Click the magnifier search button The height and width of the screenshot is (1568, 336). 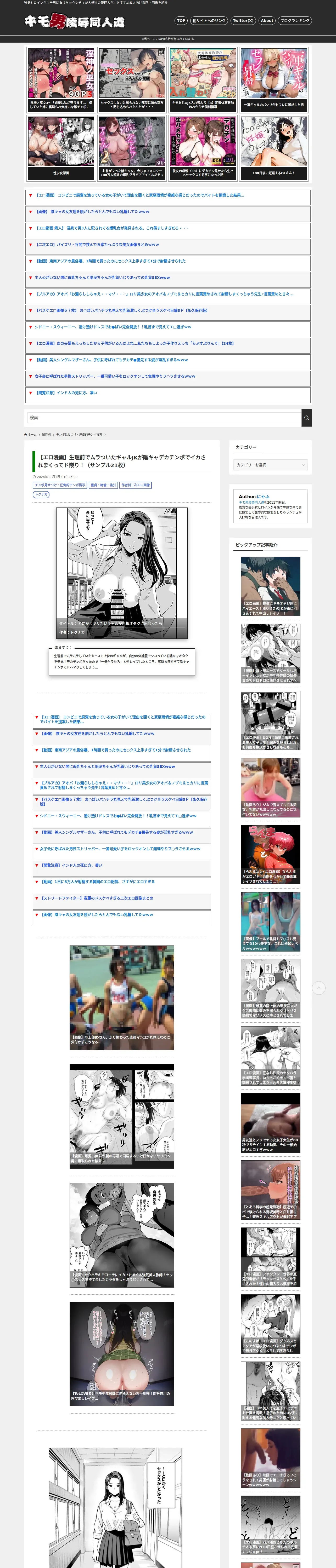307,418
